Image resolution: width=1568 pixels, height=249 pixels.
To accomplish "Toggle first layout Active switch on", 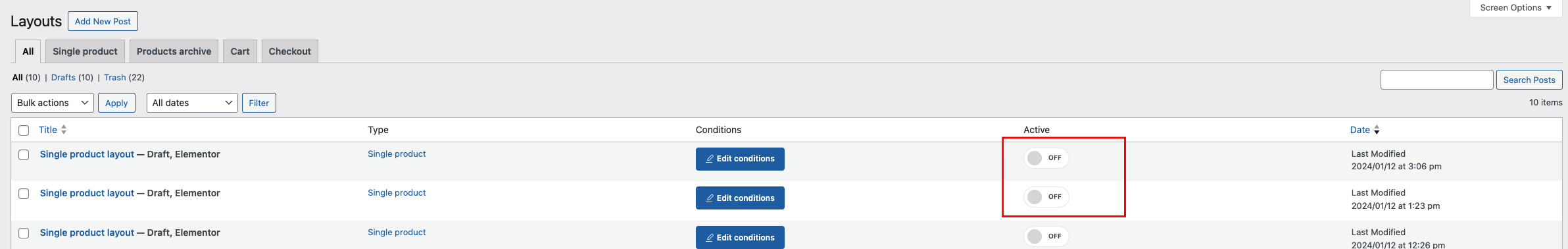I will 1046,158.
